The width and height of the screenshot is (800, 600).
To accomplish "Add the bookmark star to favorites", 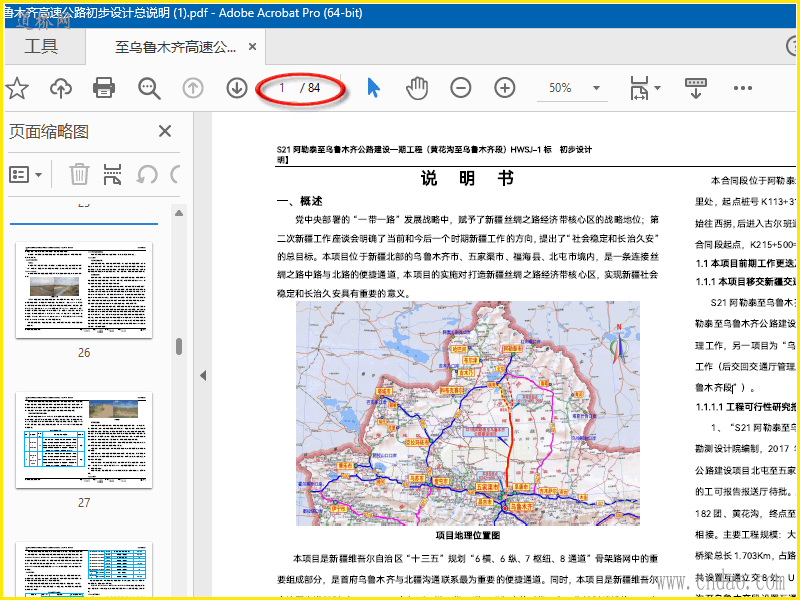I will coord(17,88).
